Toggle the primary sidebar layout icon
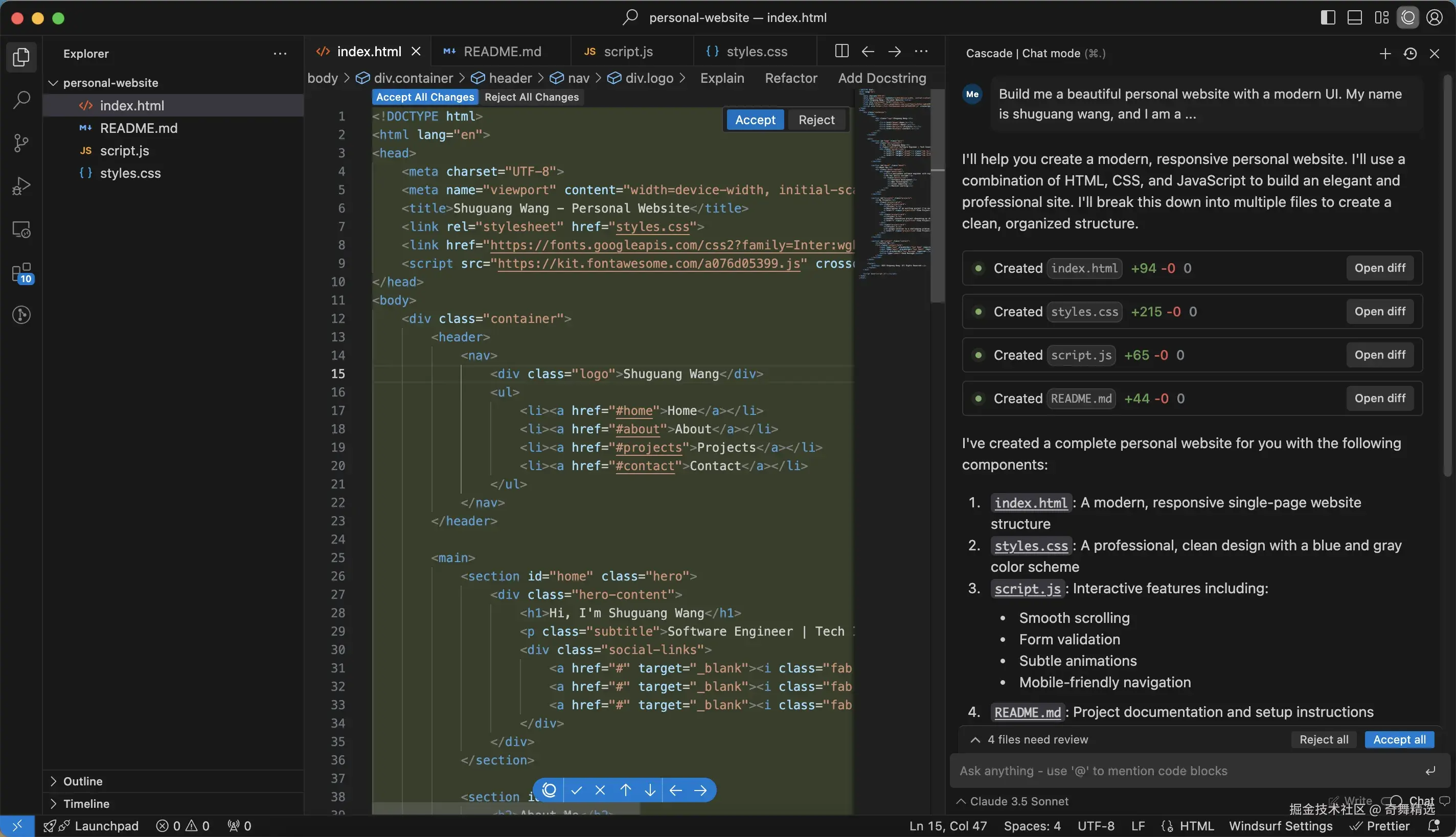Screen dimensions: 1456x837 pos(1328,18)
